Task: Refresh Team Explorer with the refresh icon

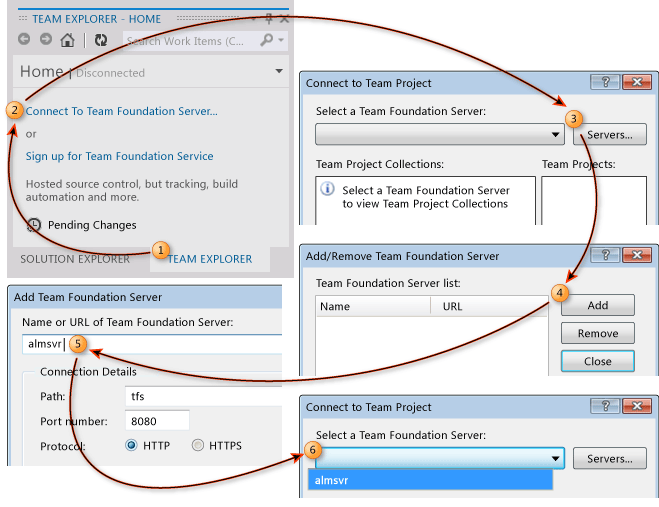Action: tap(100, 40)
